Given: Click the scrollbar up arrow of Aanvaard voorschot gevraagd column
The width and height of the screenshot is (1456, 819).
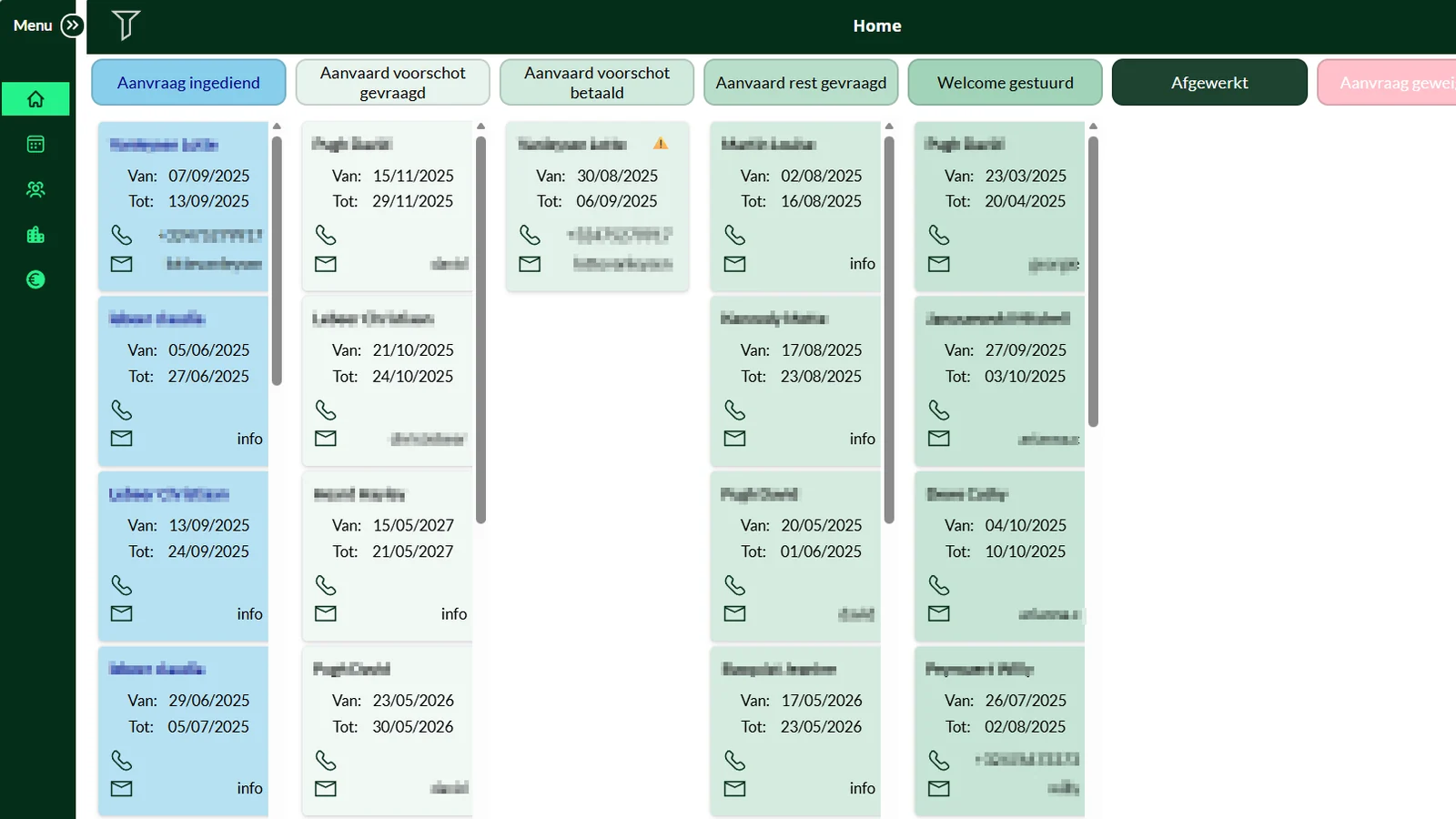Looking at the screenshot, I should (x=480, y=126).
